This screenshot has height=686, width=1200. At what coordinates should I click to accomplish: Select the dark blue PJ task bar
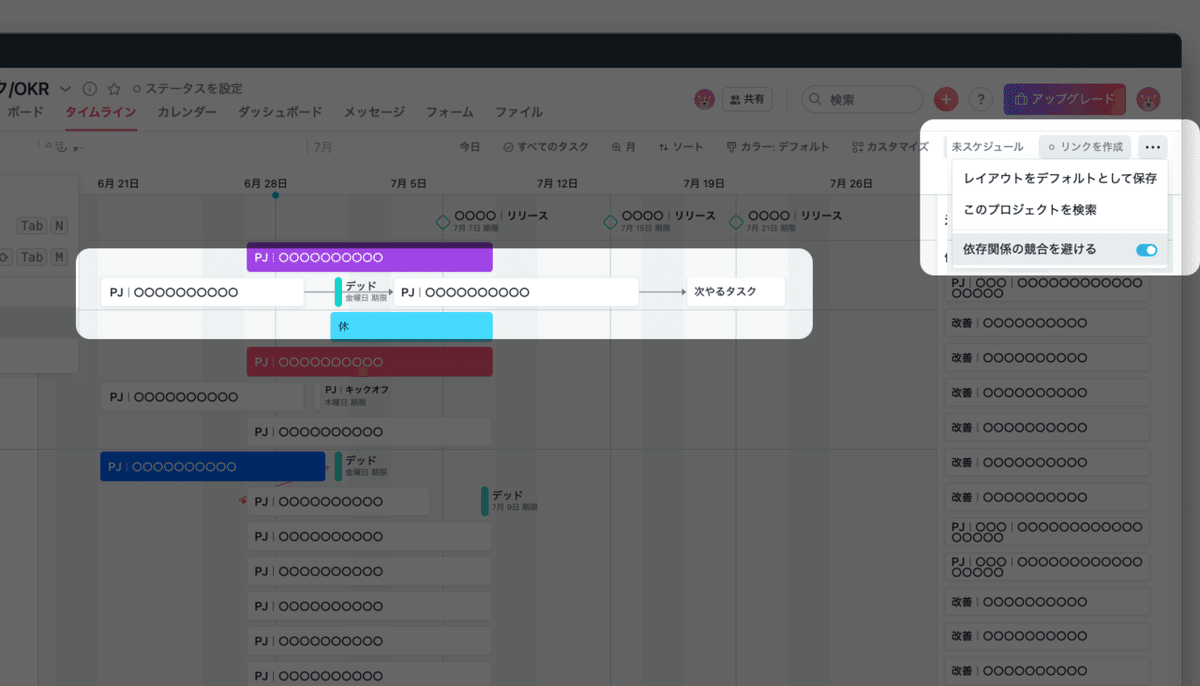pos(212,466)
